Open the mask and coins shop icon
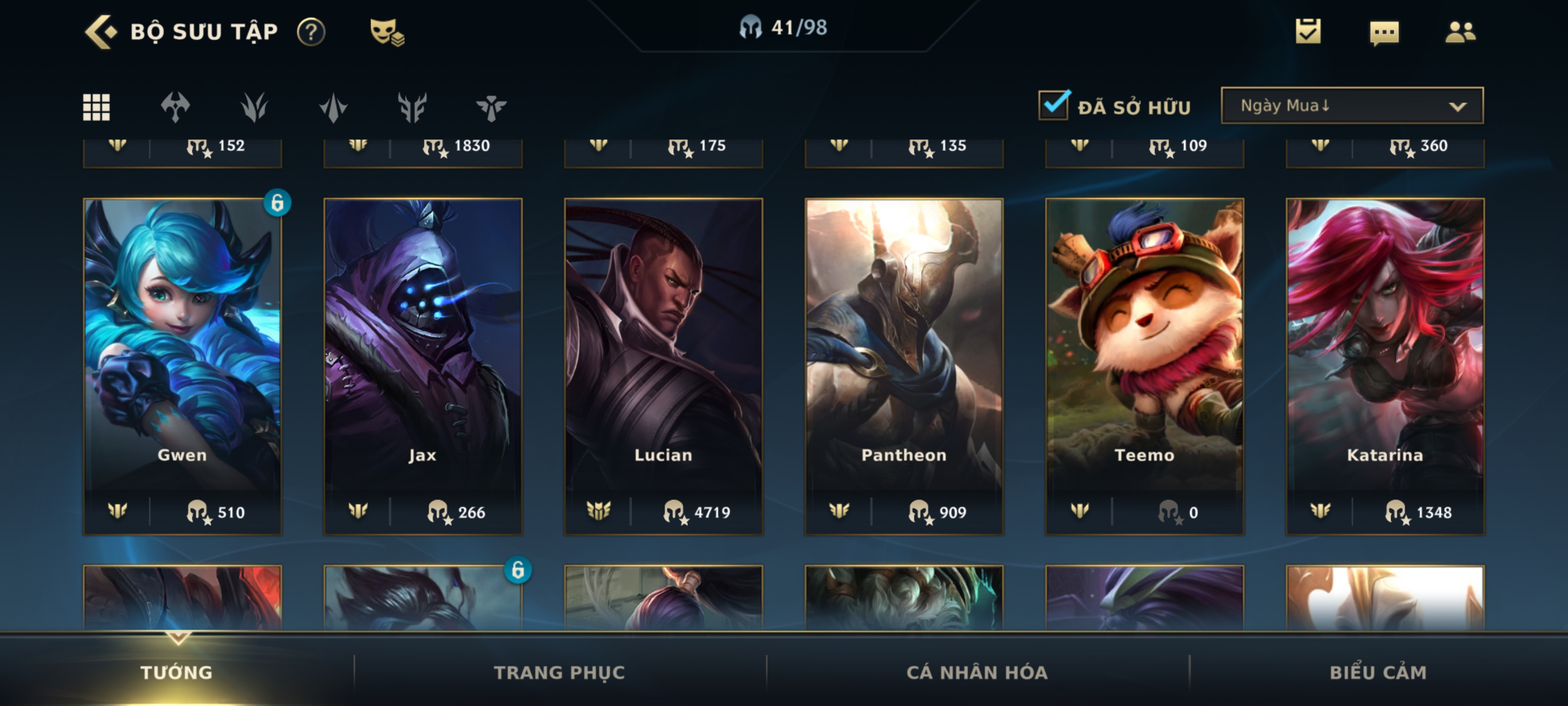The height and width of the screenshot is (706, 1568). pos(387,32)
